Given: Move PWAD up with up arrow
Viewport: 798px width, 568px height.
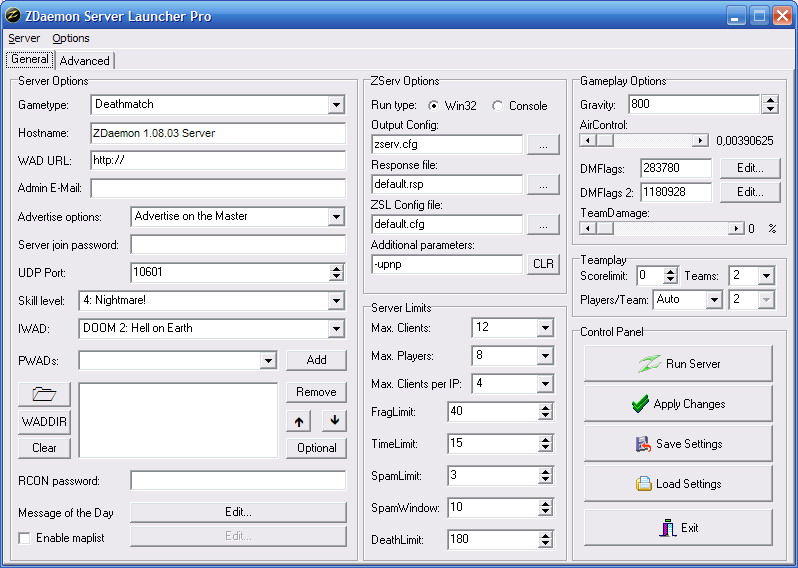Looking at the screenshot, I should [300, 421].
